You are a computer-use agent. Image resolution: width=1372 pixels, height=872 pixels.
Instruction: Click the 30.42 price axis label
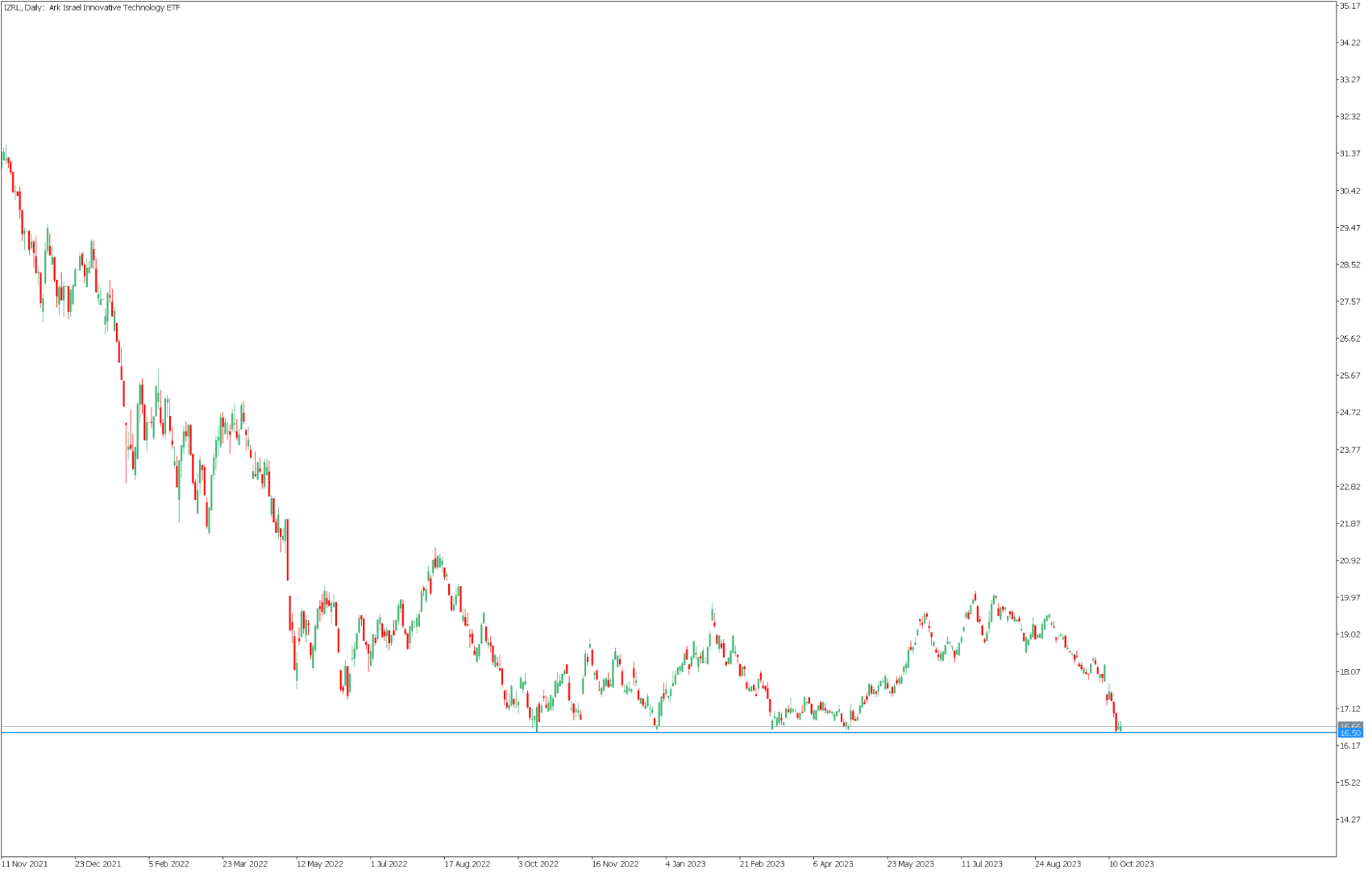click(x=1350, y=191)
